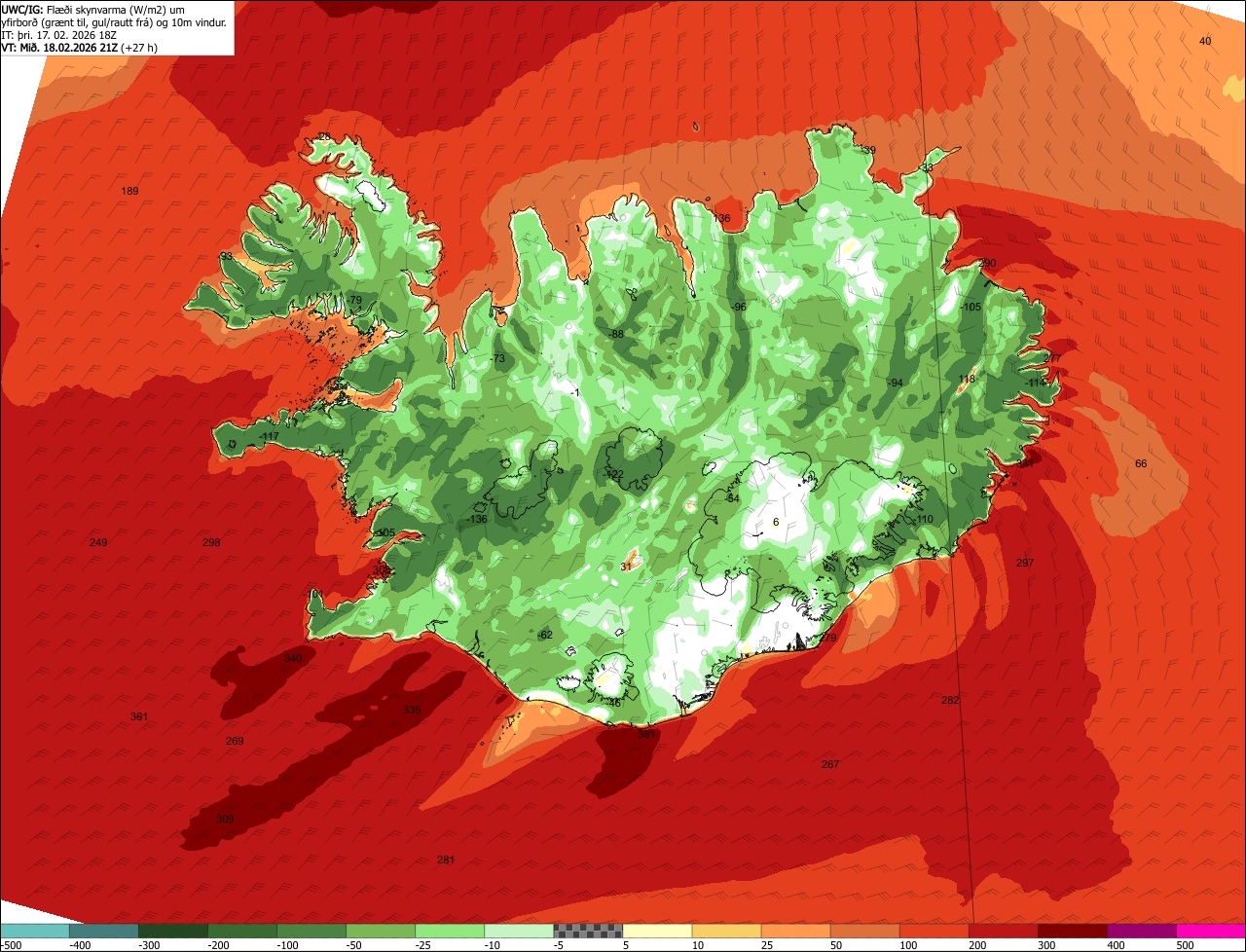Click the 282 value on the map
Image resolution: width=1246 pixels, height=952 pixels.
pos(951,700)
